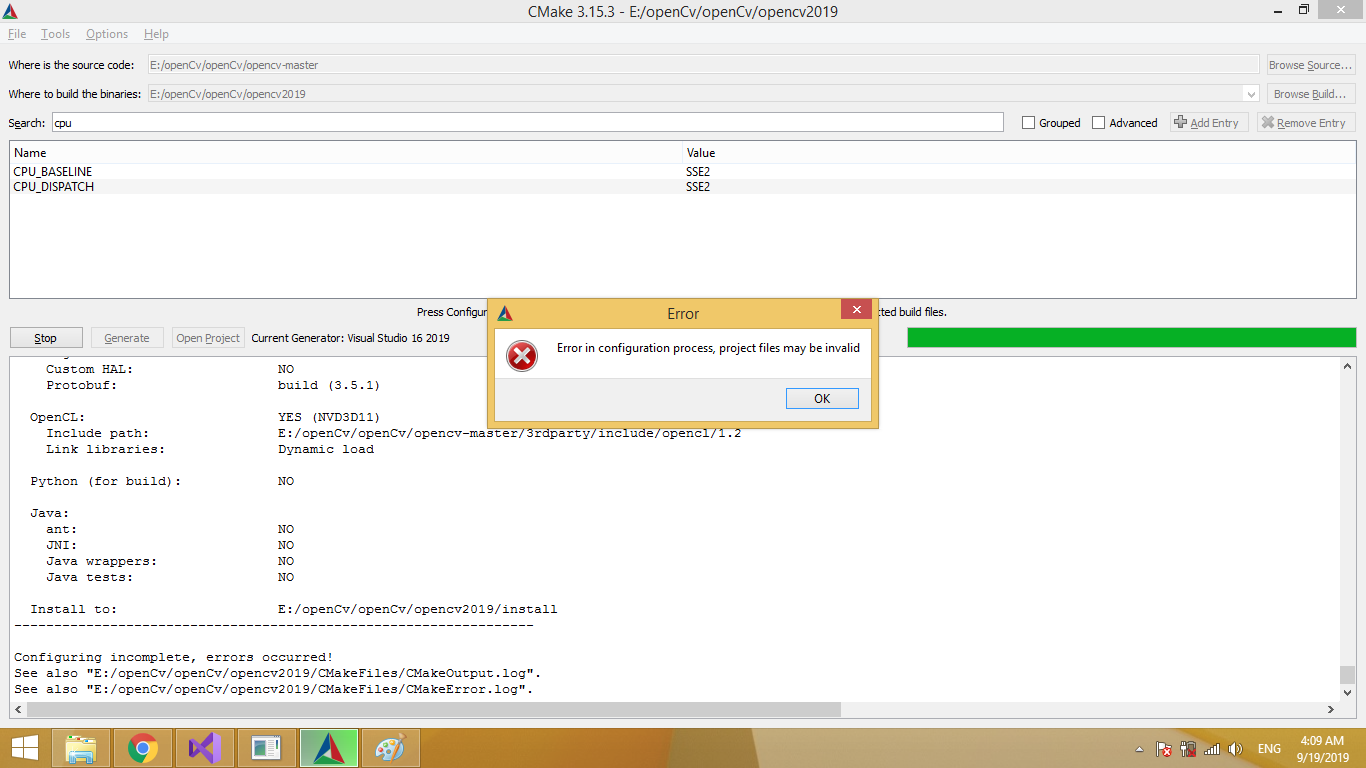Click the CMake logo in the Error dialog

(505, 313)
